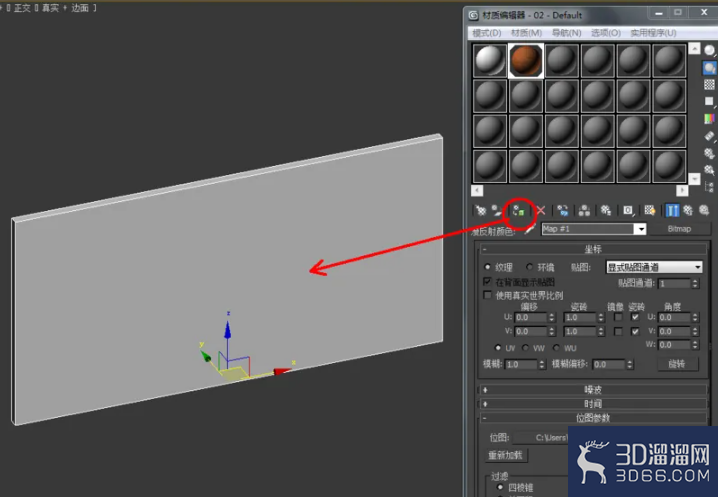Screen dimensions: 718x497
Task: Click the 重新加载 button
Action: click(x=505, y=455)
